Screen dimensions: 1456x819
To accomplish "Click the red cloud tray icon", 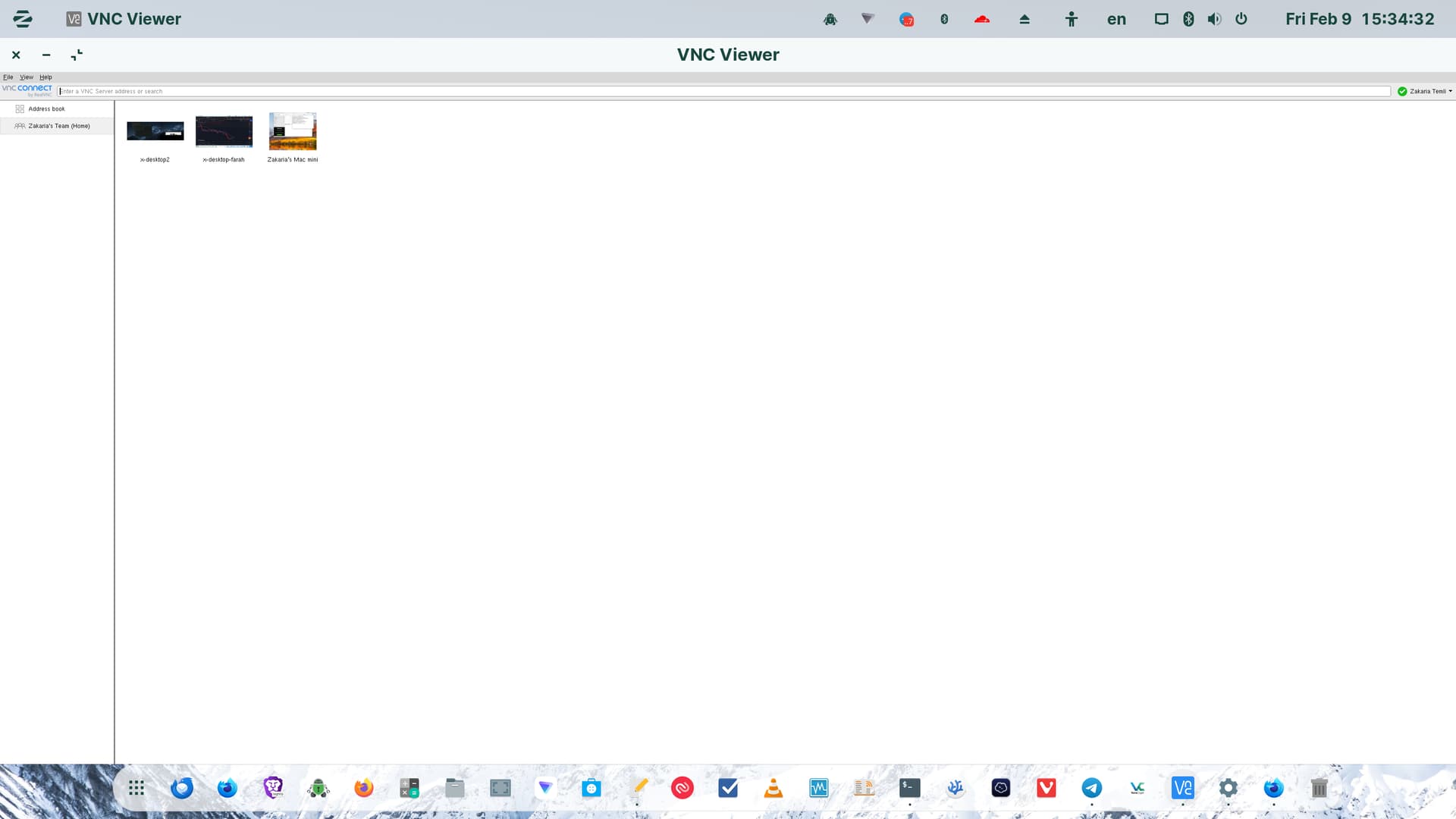I will (982, 19).
